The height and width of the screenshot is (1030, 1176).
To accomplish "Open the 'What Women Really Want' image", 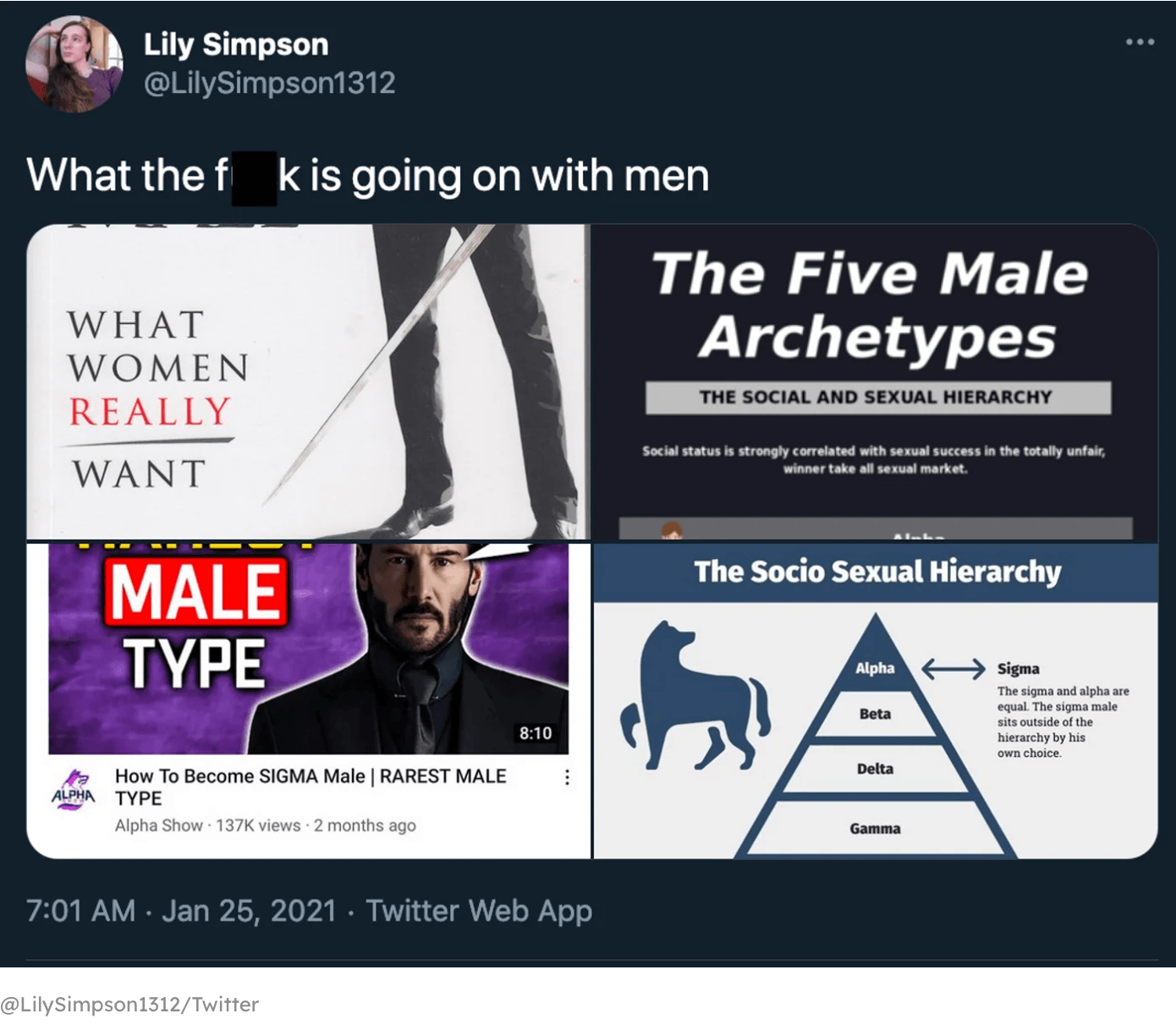I will point(308,381).
